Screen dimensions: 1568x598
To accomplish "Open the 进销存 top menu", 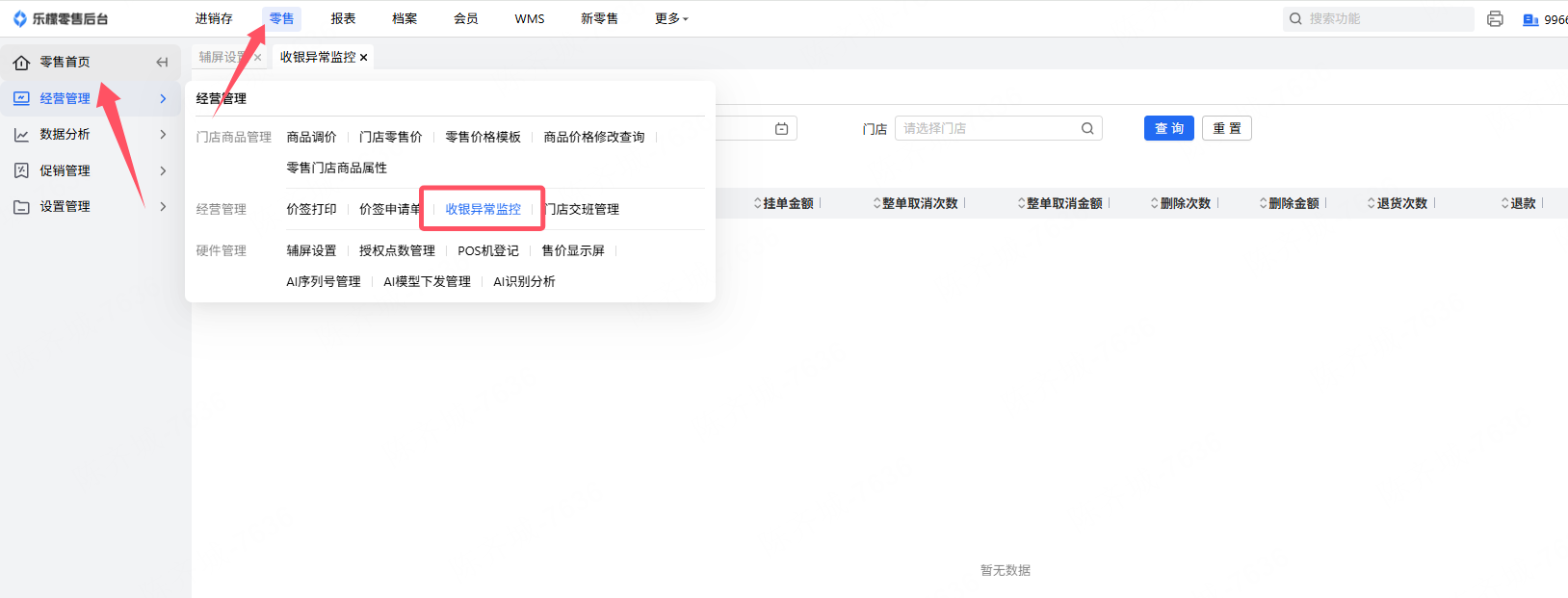I will pyautogui.click(x=214, y=18).
